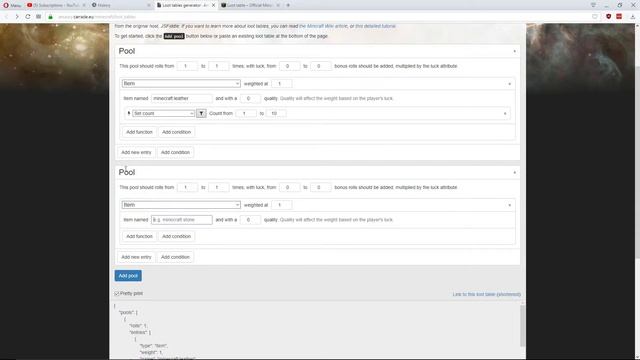Open the Set count function dropdown
Viewport: 640px width, 360px height.
click(163, 113)
